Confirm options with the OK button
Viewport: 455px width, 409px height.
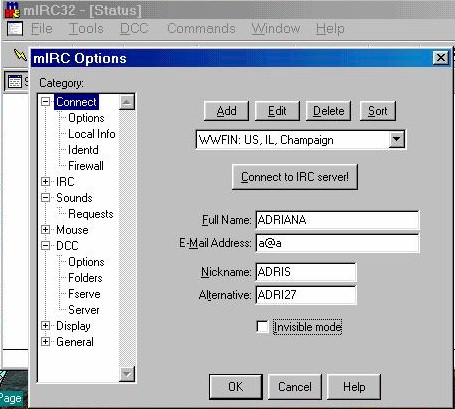[236, 387]
